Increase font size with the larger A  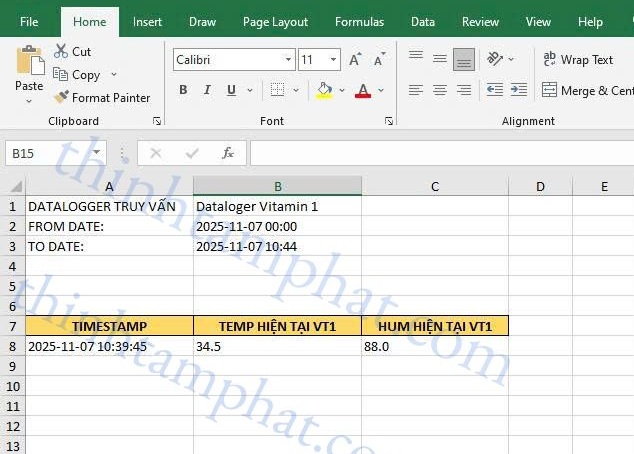[x=355, y=60]
